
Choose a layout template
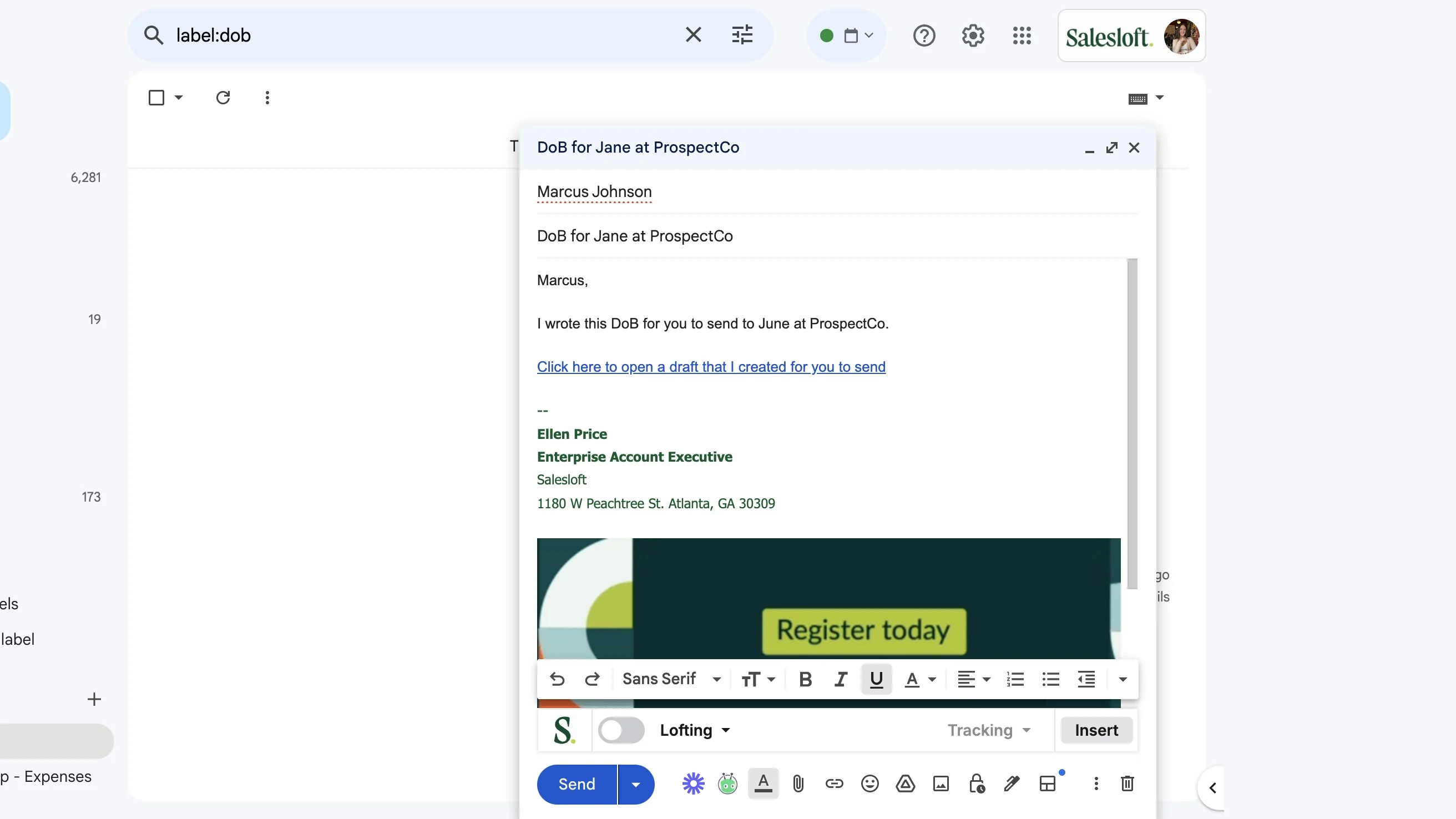pos(1048,784)
